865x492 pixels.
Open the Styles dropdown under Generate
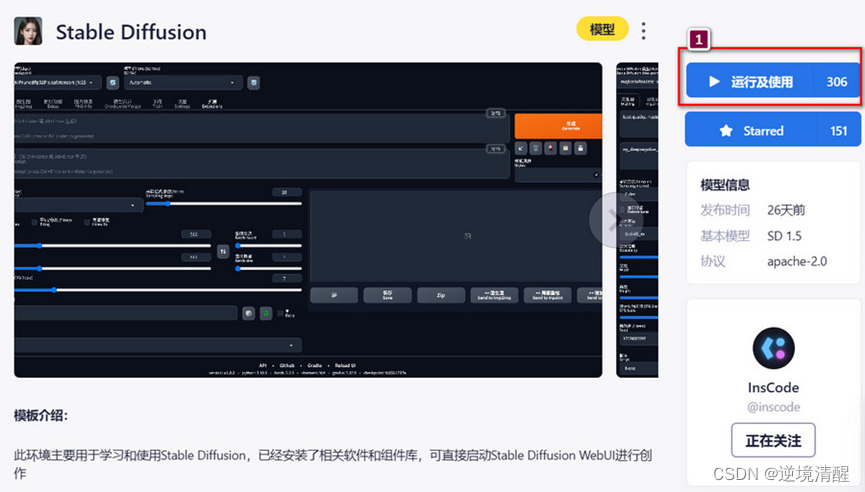(x=558, y=175)
